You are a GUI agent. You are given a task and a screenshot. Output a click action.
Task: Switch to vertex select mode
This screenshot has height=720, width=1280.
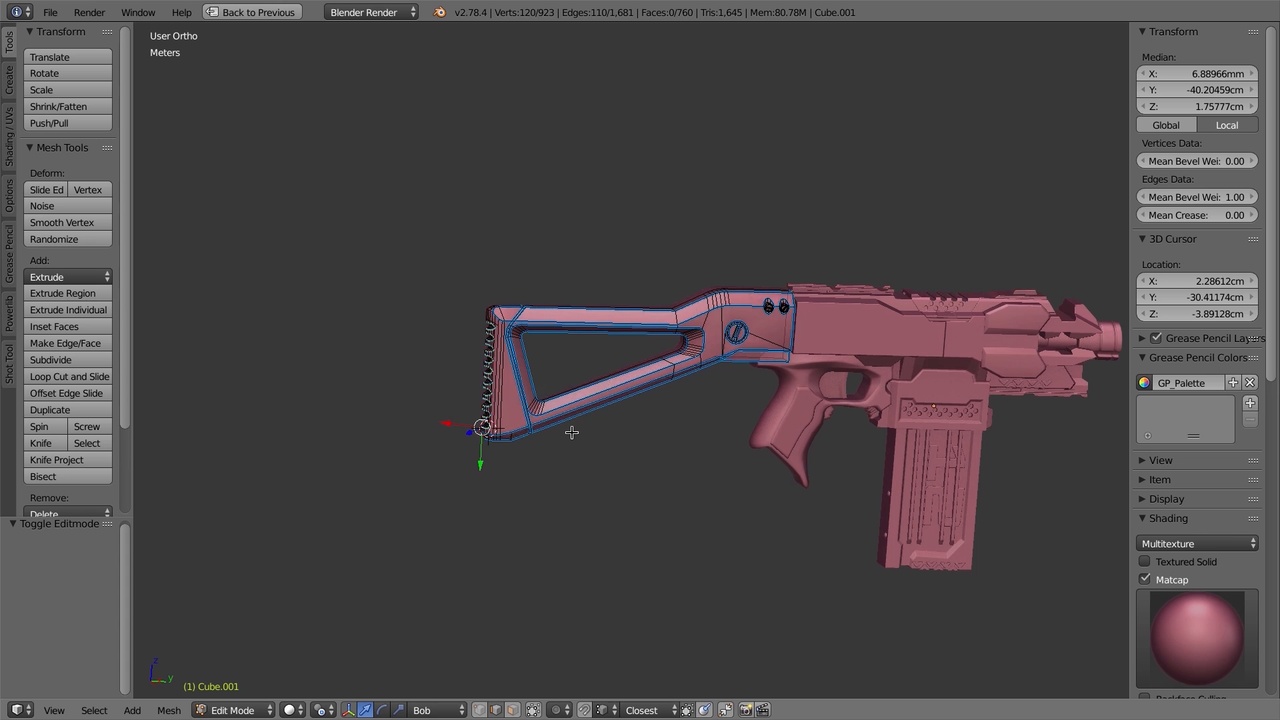pos(479,710)
